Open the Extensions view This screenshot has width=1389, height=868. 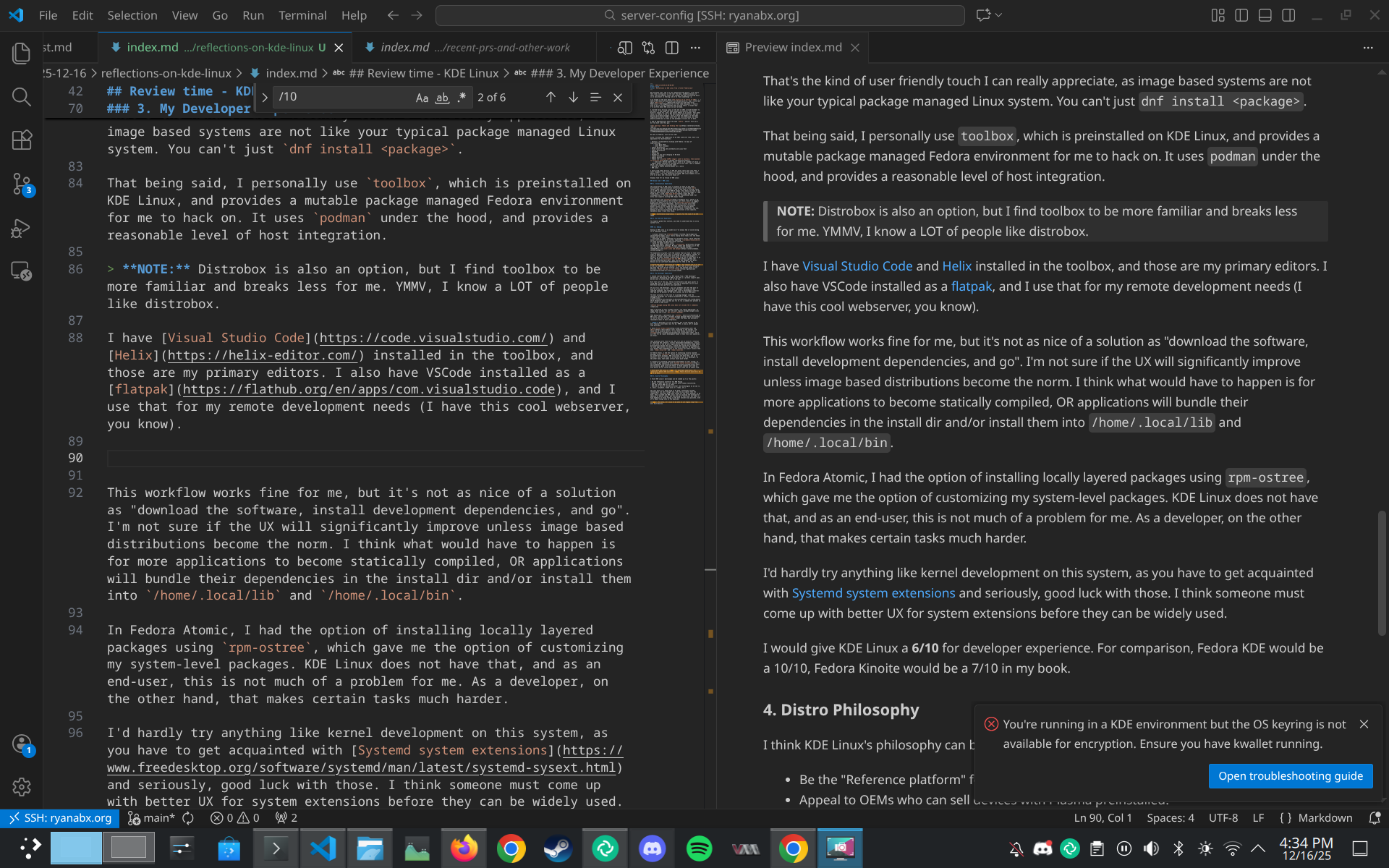pos(22,140)
